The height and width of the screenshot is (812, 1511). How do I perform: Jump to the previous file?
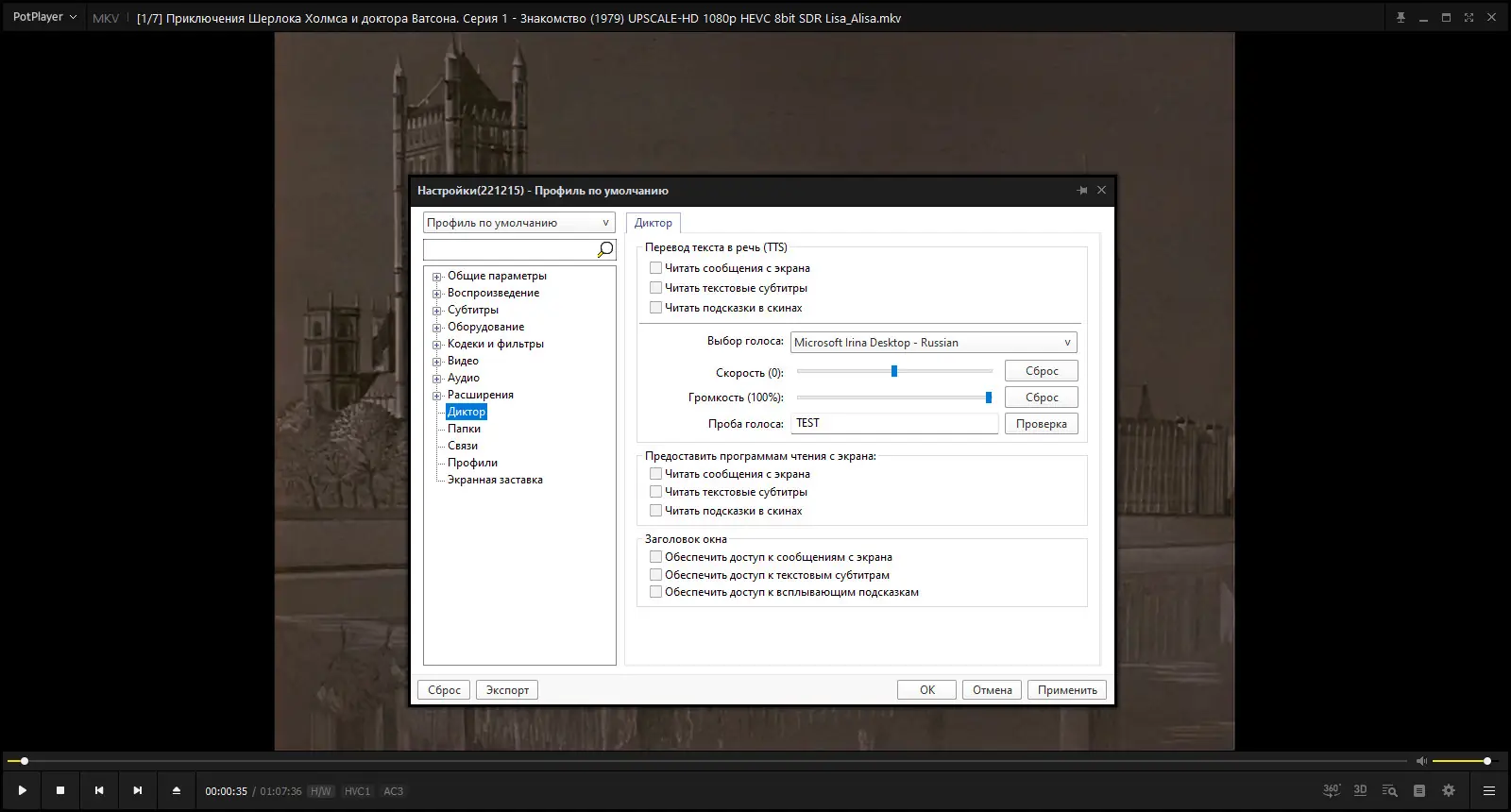click(99, 790)
